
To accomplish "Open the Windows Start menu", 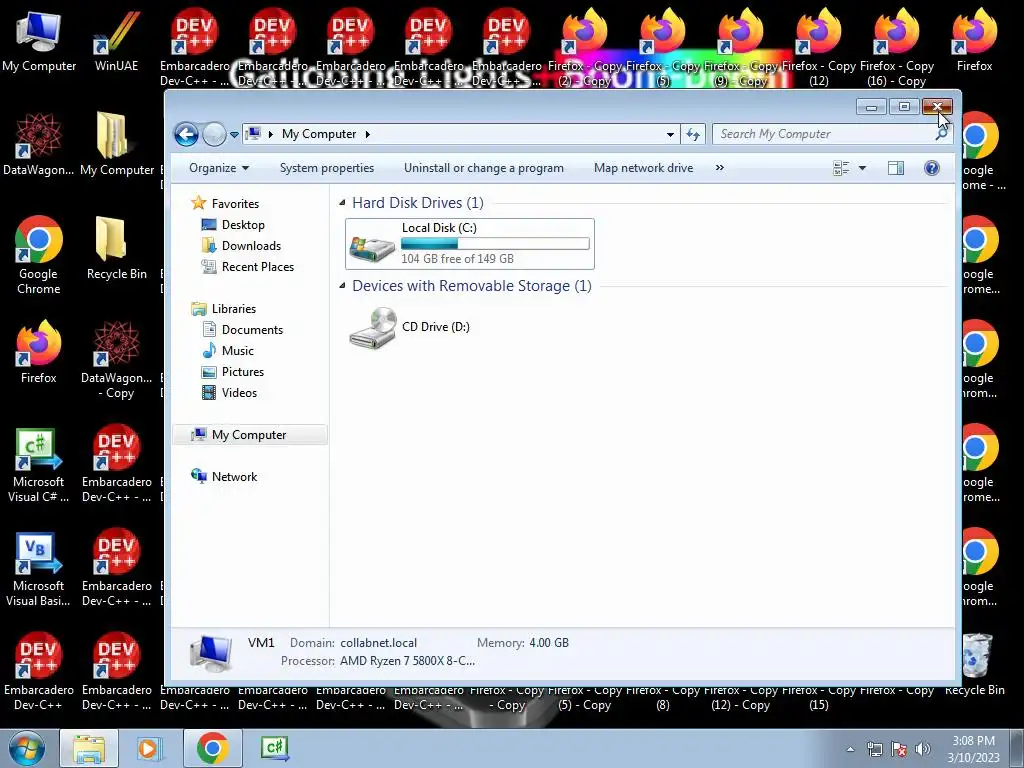I will 27,749.
